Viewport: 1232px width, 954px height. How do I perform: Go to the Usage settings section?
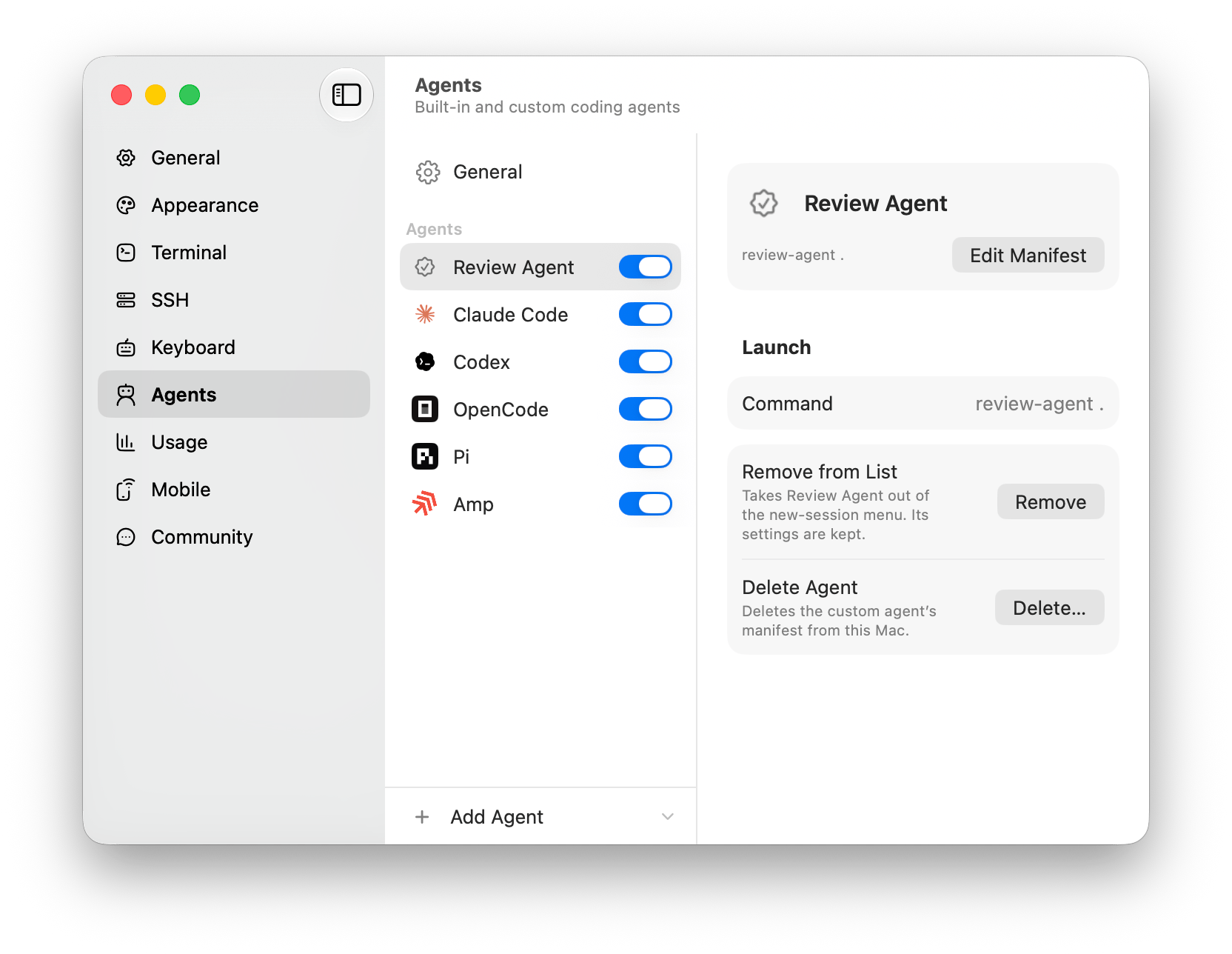pos(234,442)
